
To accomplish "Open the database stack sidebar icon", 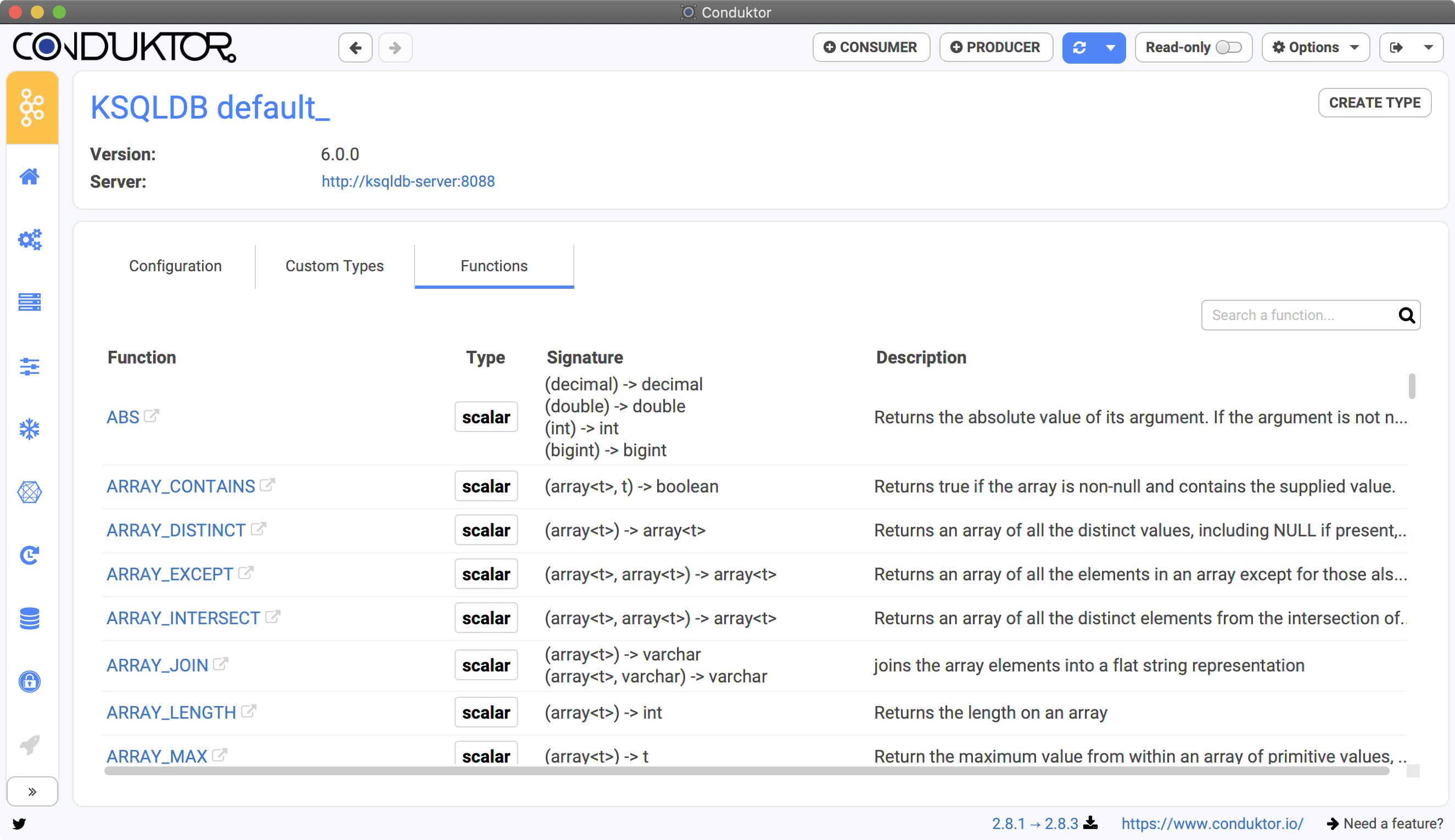I will click(x=30, y=618).
